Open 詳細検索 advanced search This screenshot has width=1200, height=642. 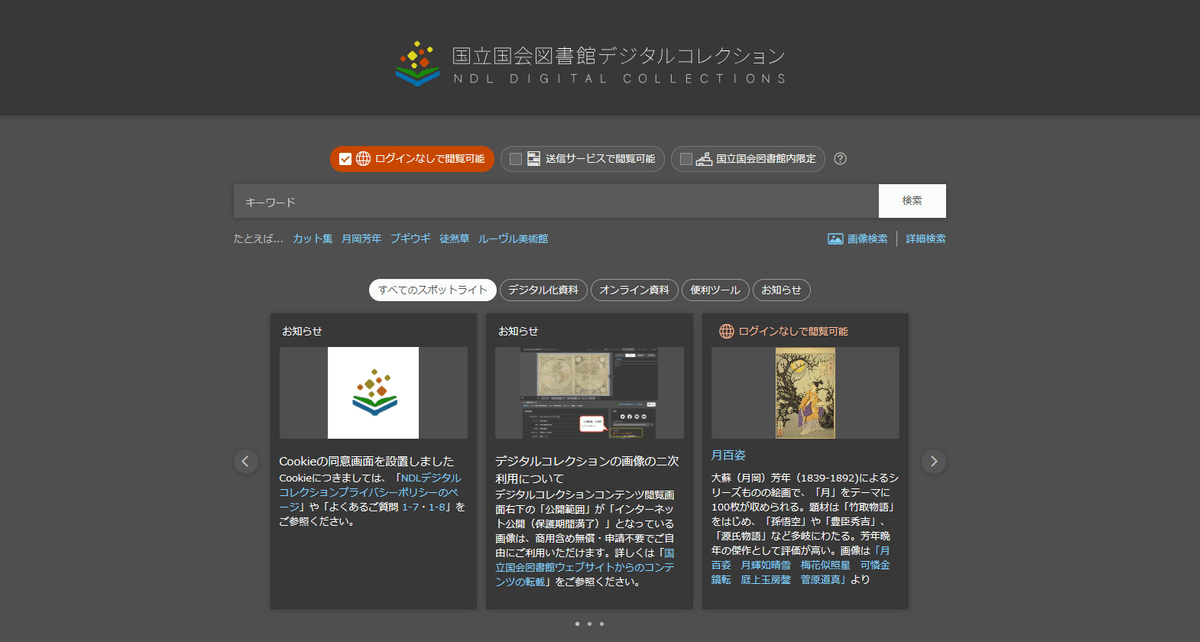coord(925,238)
